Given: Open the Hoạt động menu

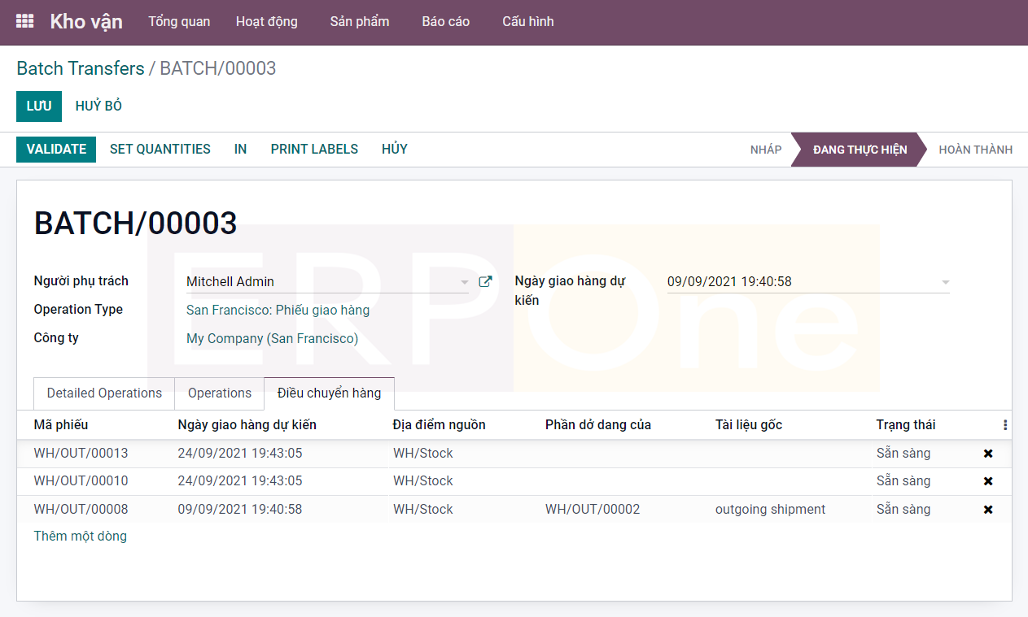Looking at the screenshot, I should (266, 22).
